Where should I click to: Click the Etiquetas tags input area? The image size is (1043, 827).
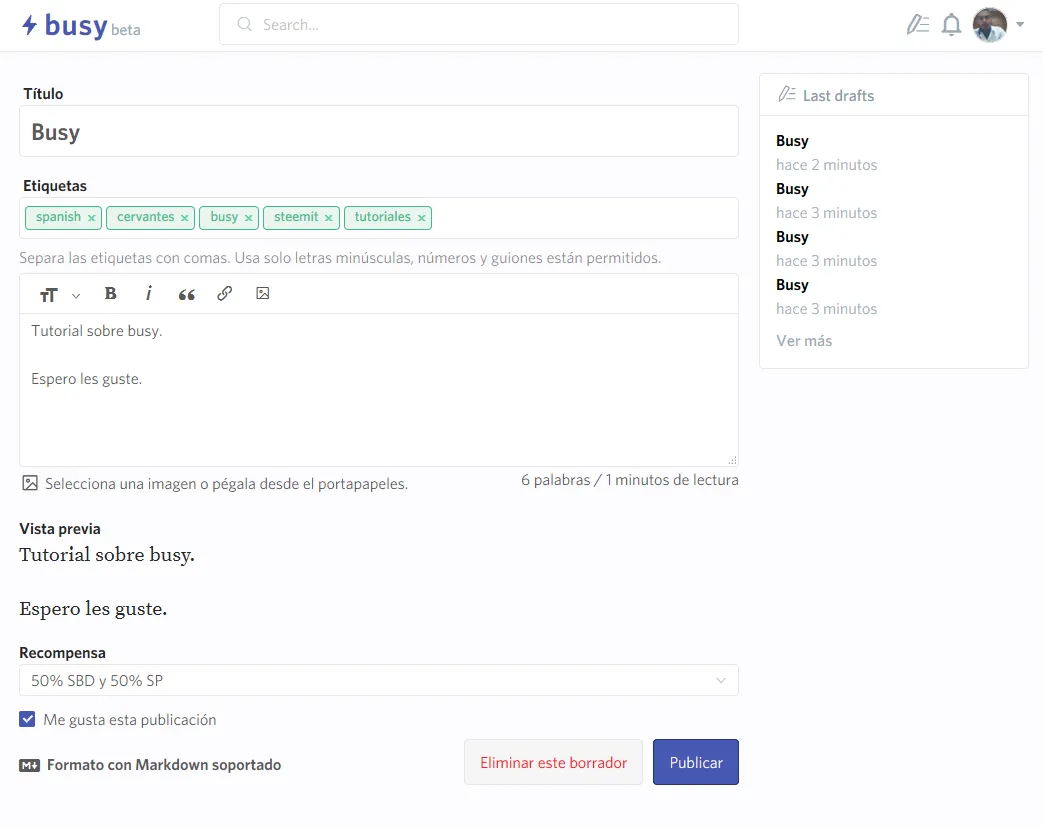[378, 218]
